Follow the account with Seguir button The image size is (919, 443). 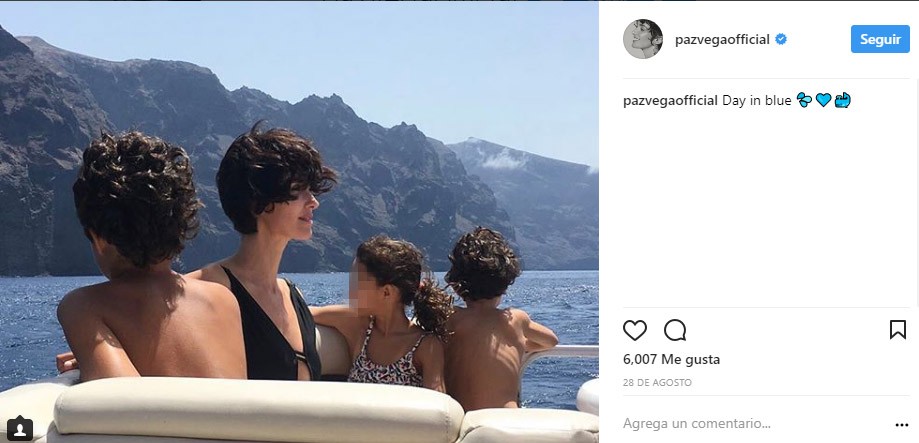(x=880, y=39)
